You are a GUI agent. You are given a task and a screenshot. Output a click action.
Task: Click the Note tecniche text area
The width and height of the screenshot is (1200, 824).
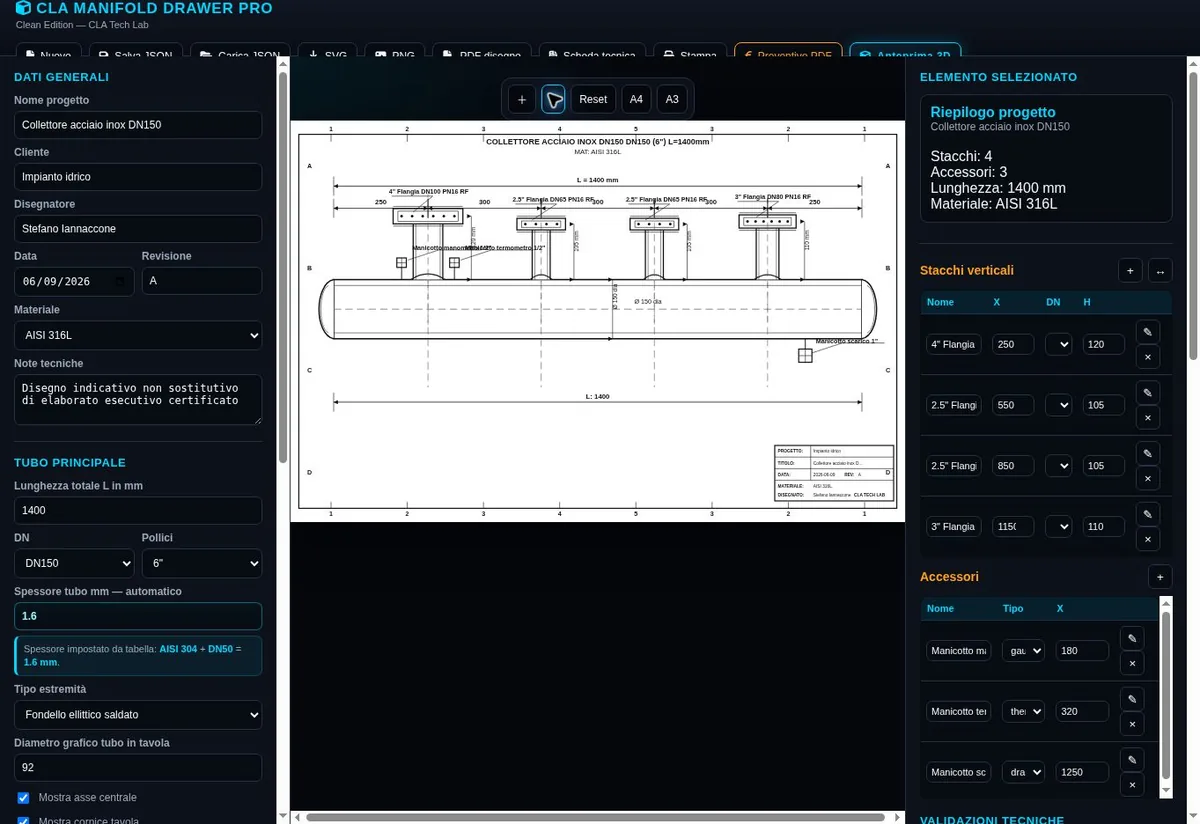138,400
